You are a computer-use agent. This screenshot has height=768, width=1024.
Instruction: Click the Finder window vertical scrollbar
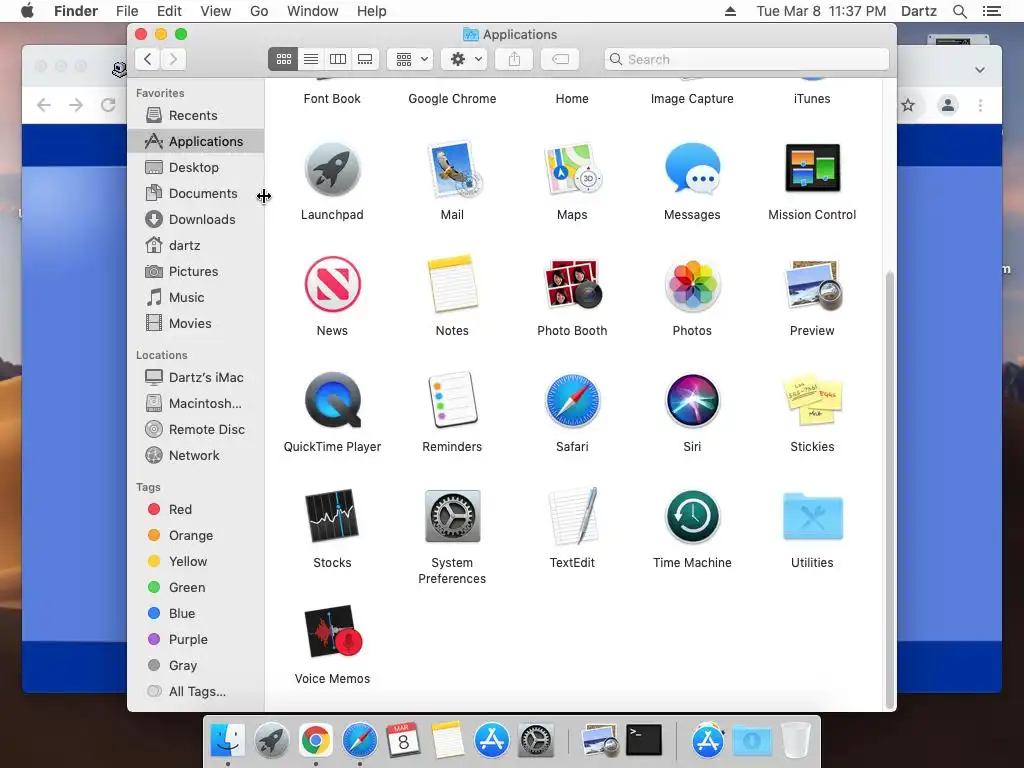pyautogui.click(x=889, y=490)
